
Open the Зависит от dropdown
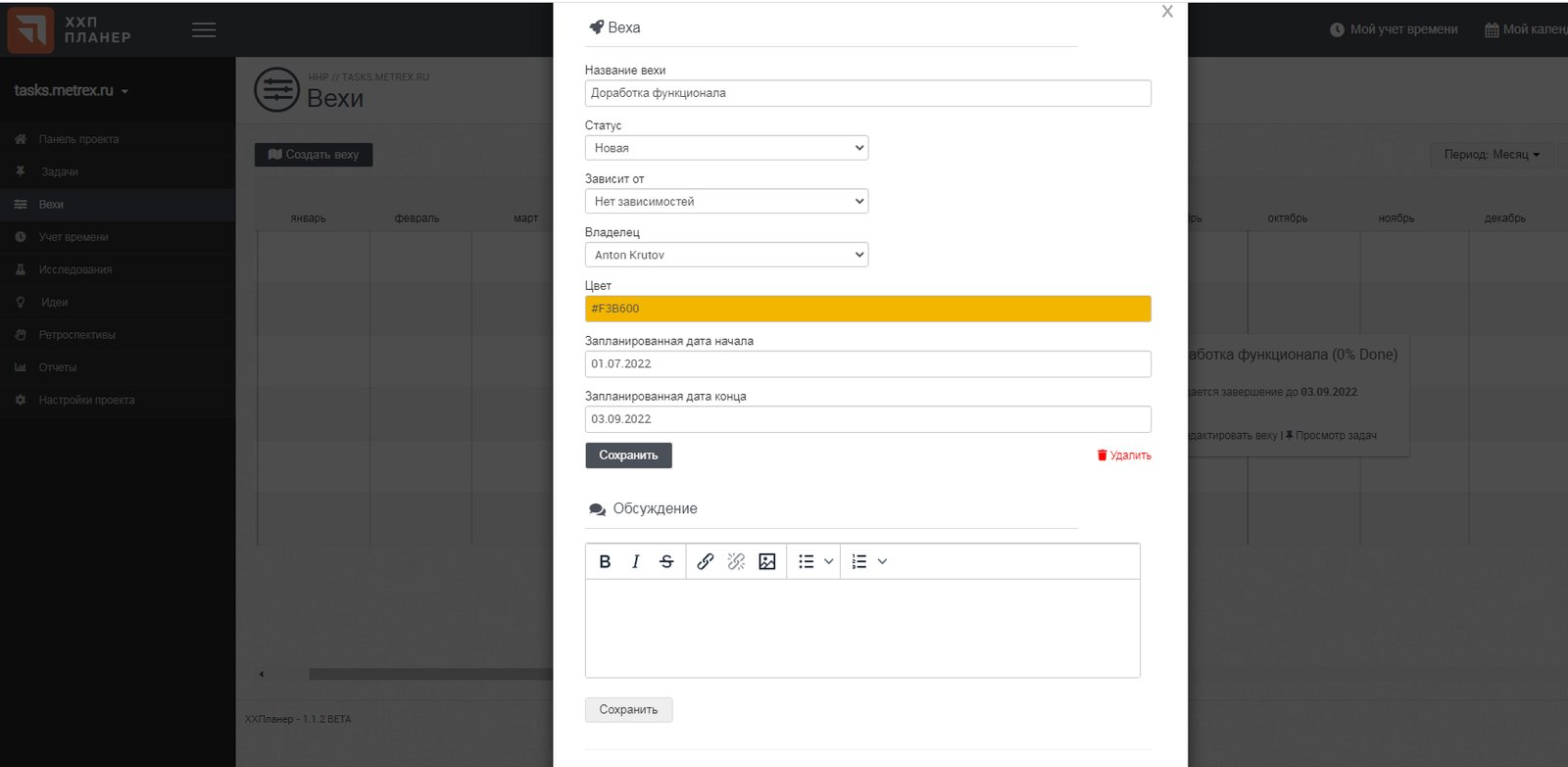click(726, 201)
